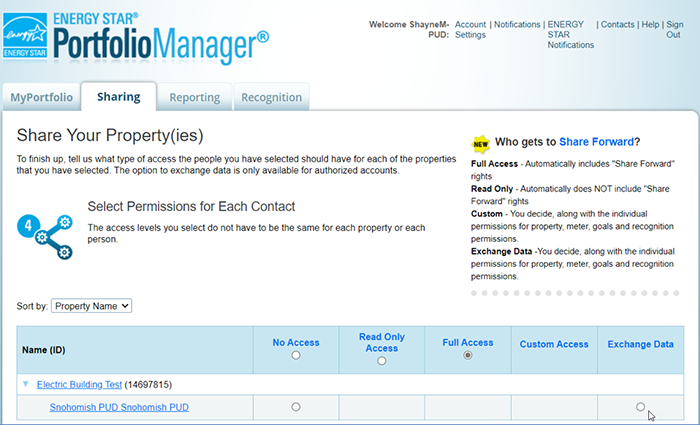The height and width of the screenshot is (425, 700).
Task: Open the Snohomish PUD Snohomish PUD link
Action: coord(119,407)
